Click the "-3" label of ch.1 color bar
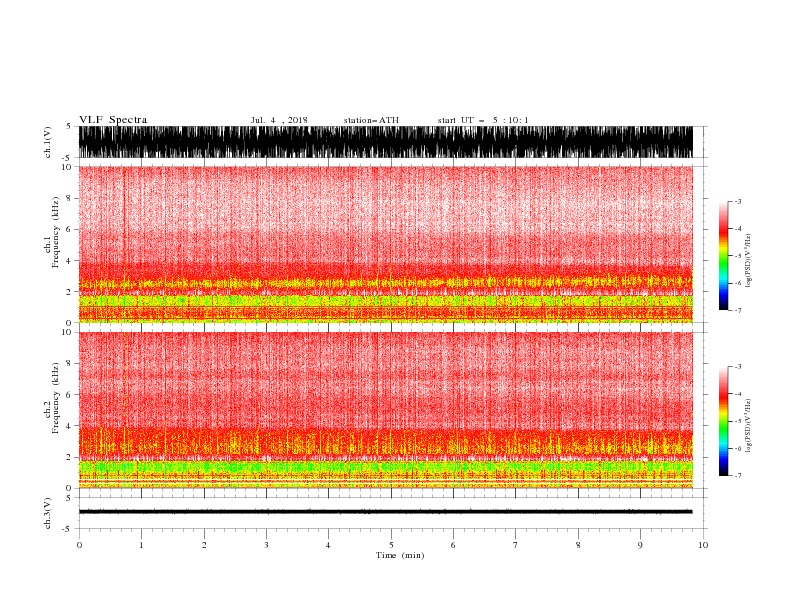 (738, 201)
